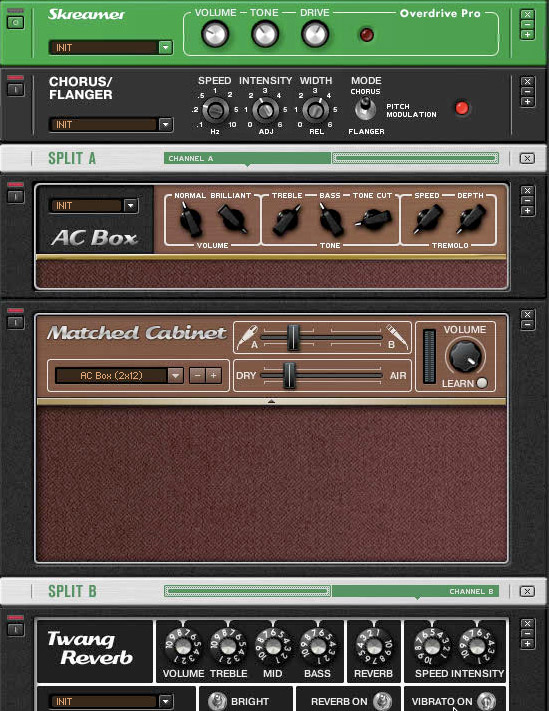Flip the Chorus/Flanger mode switch

(x=365, y=109)
